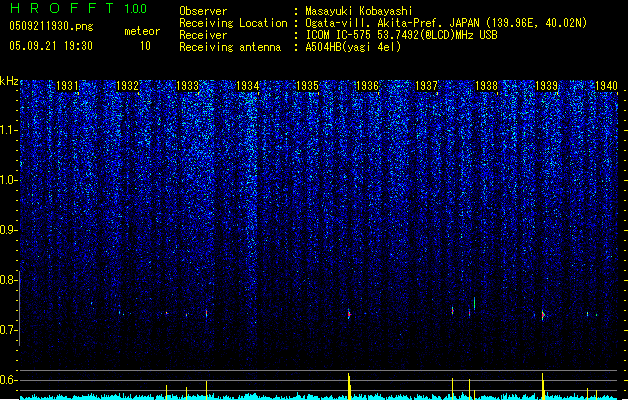Click the 1933 time marker
Screen dimensions: 629x400
click(x=187, y=86)
